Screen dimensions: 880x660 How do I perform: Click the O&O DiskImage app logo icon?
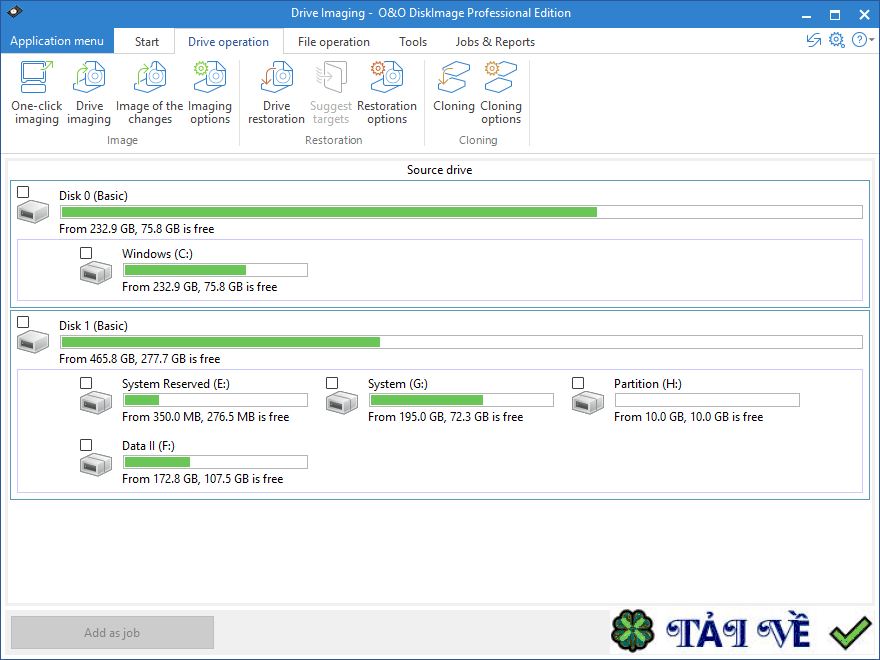(x=14, y=12)
